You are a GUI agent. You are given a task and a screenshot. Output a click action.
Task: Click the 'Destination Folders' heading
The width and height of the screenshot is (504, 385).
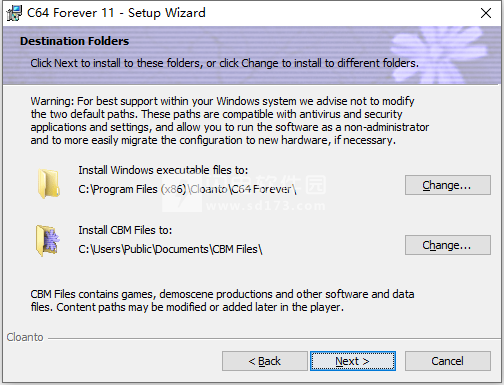click(x=74, y=41)
